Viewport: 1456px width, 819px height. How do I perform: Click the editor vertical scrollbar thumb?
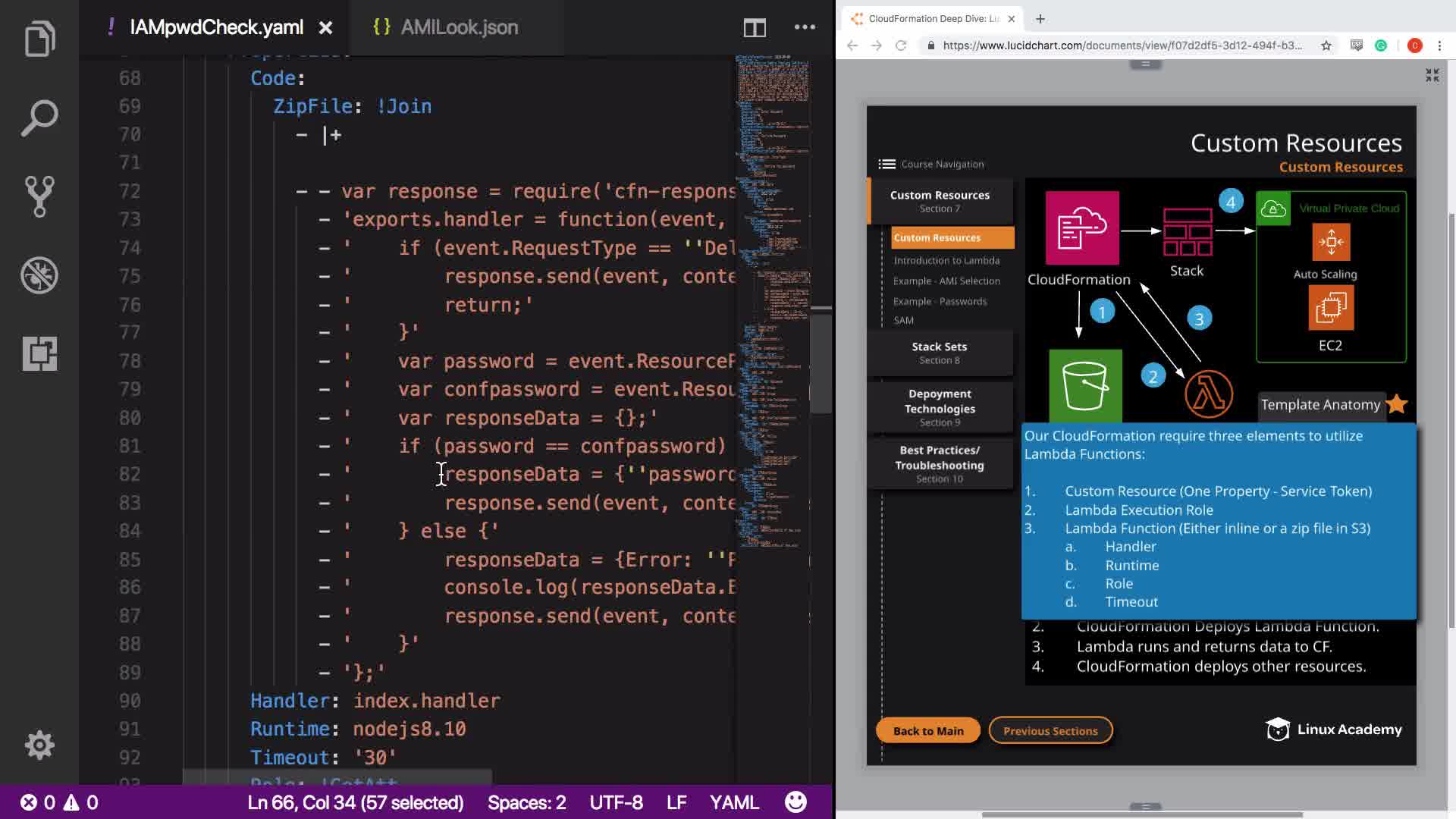point(821,360)
